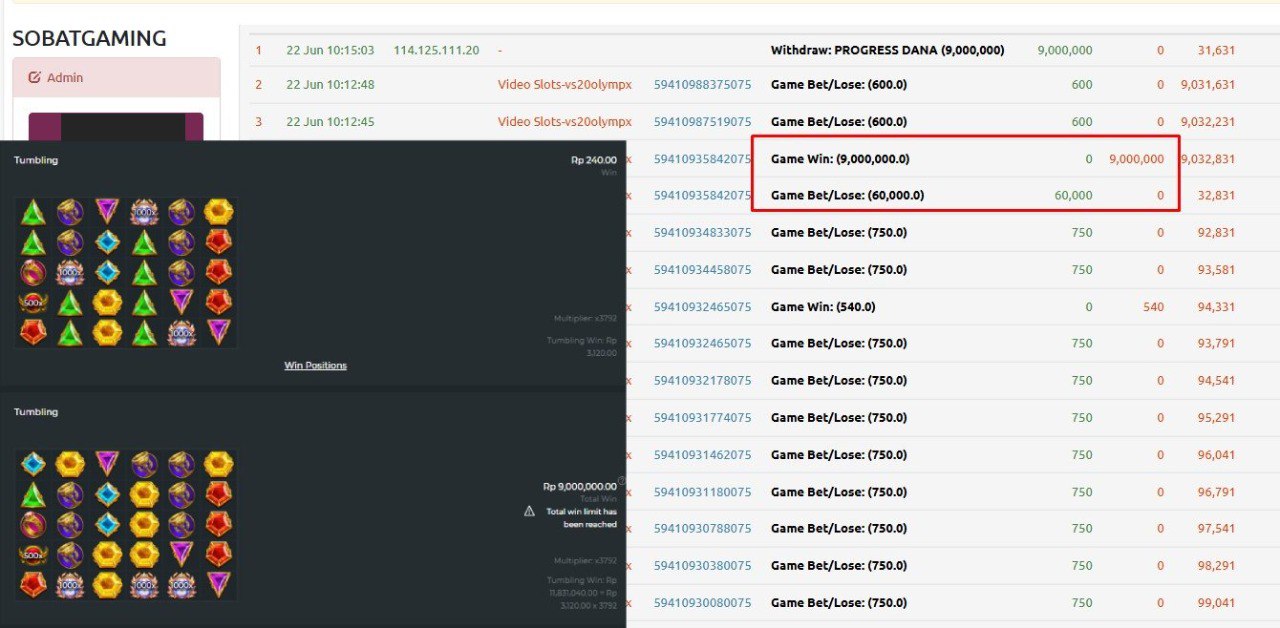Click Video Slots-vs20olympx in the 10:12:48 row
The image size is (1280, 628).
pyautogui.click(x=565, y=85)
